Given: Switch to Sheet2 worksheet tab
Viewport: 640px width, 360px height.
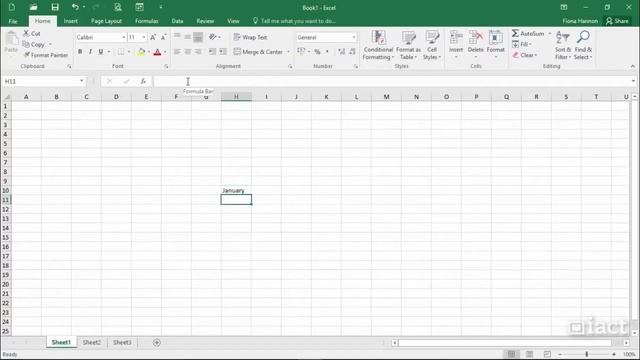Looking at the screenshot, I should pyautogui.click(x=92, y=342).
